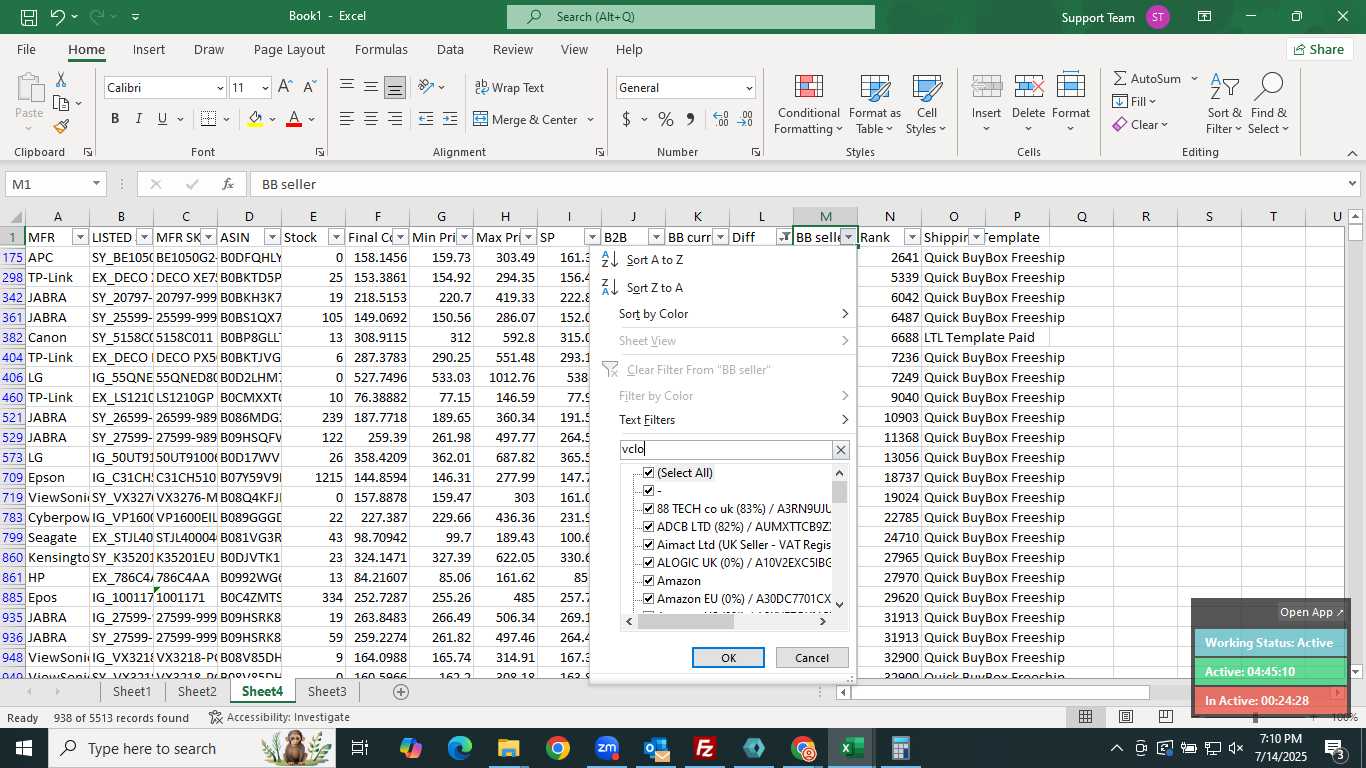Viewport: 1366px width, 768px height.
Task: Open Outlook from the taskbar
Action: click(656, 748)
